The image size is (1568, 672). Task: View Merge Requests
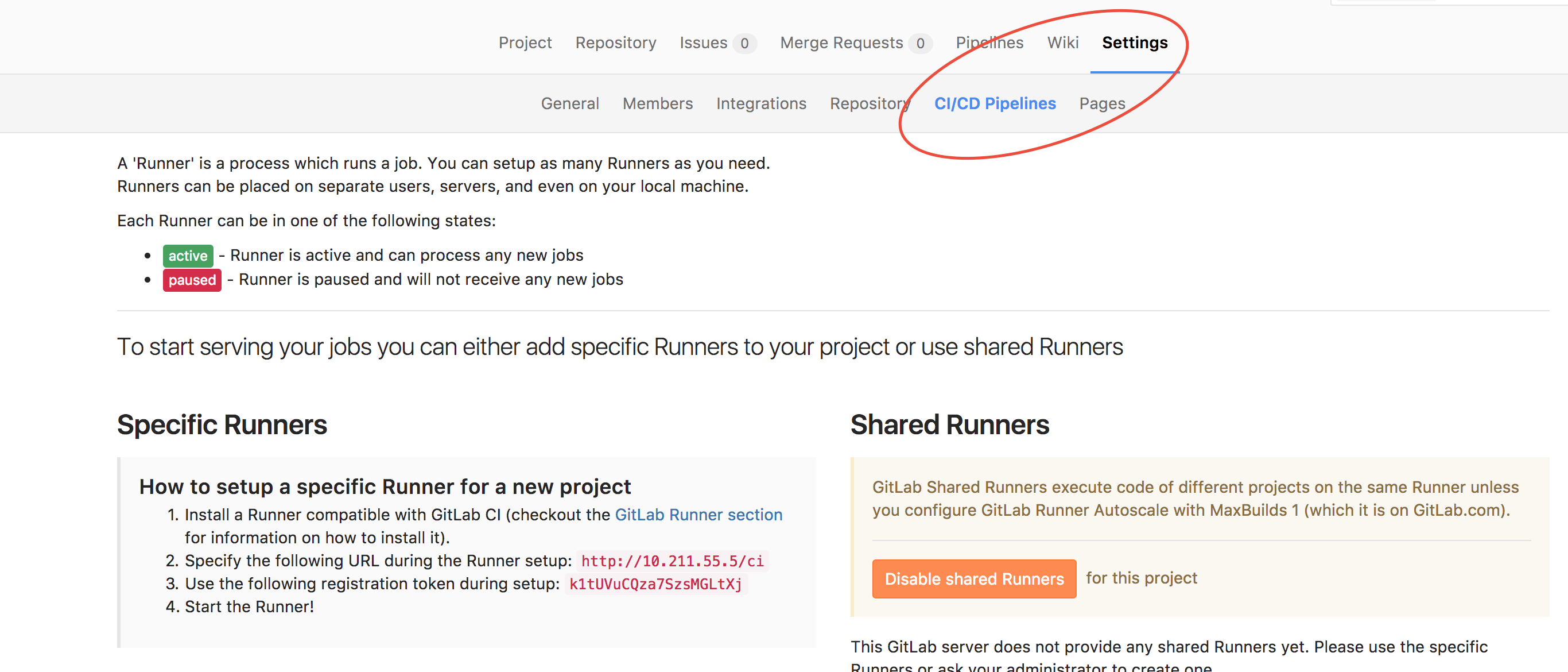tap(841, 43)
